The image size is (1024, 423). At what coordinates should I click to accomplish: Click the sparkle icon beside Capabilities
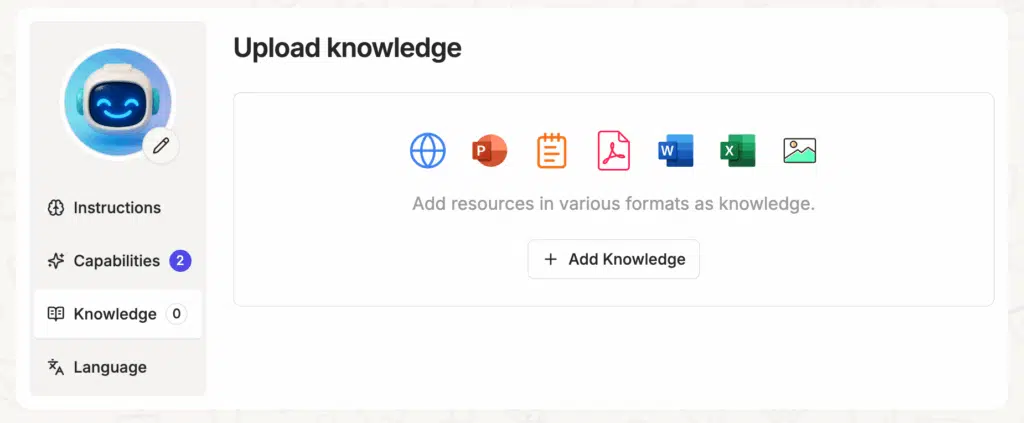click(56, 261)
